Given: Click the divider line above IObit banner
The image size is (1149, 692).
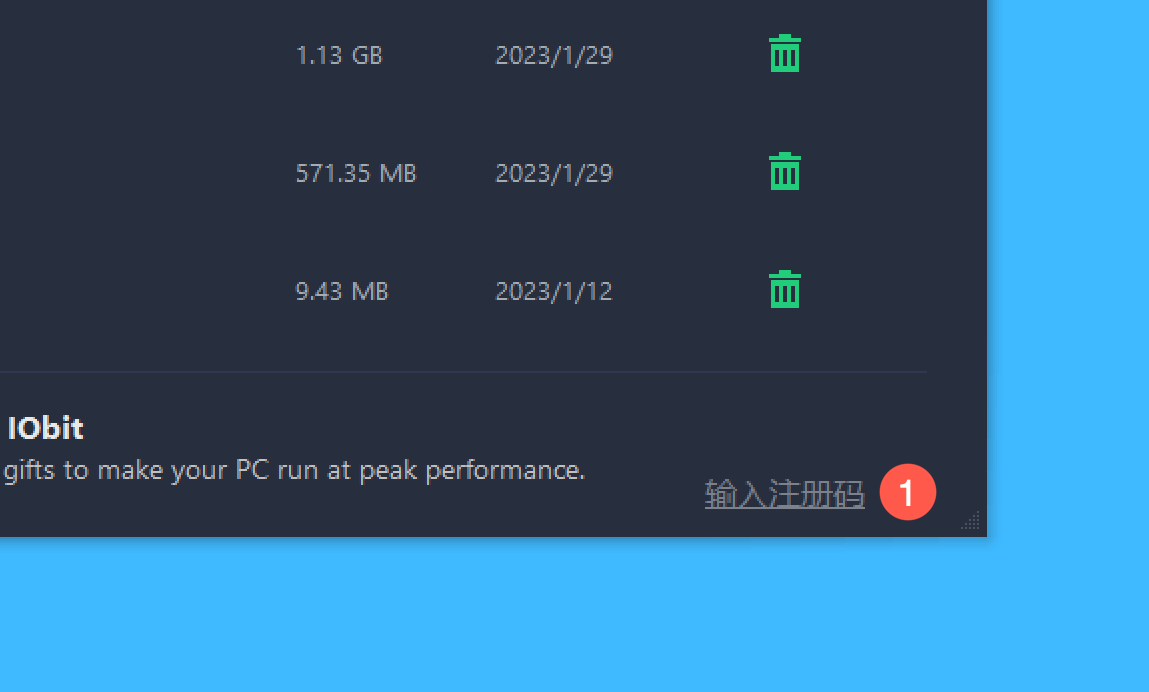Looking at the screenshot, I should [x=463, y=372].
